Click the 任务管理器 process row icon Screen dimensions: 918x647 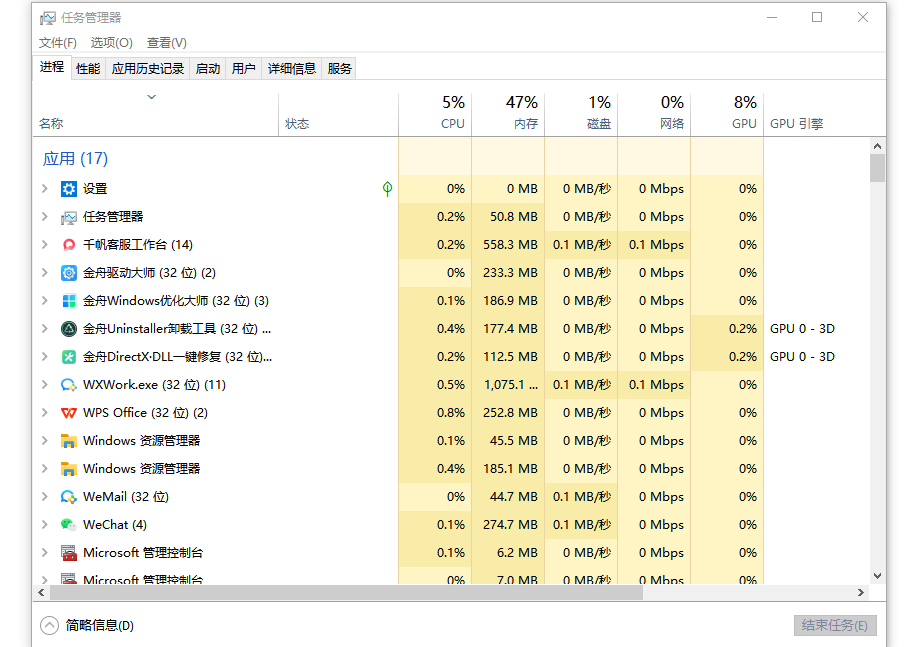68,217
